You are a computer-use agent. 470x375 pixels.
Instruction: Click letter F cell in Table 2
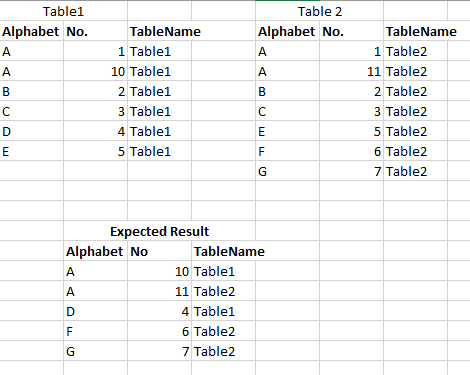[287, 151]
